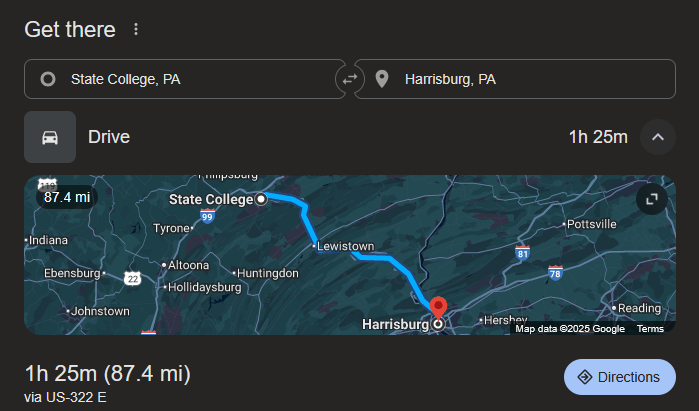
Task: Click the 87.4 mi distance badge
Action: (67, 197)
